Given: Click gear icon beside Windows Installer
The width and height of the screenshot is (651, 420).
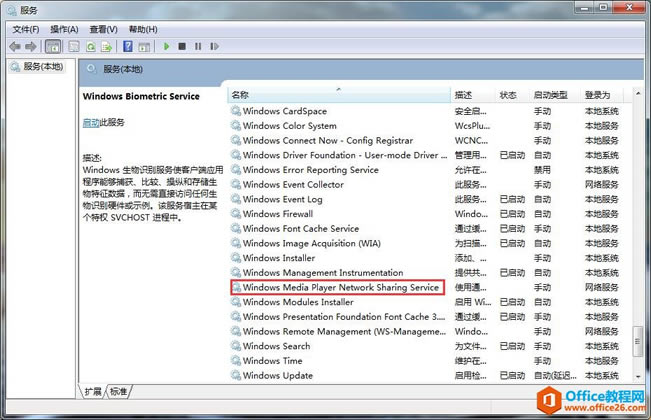Looking at the screenshot, I should pyautogui.click(x=236, y=258).
